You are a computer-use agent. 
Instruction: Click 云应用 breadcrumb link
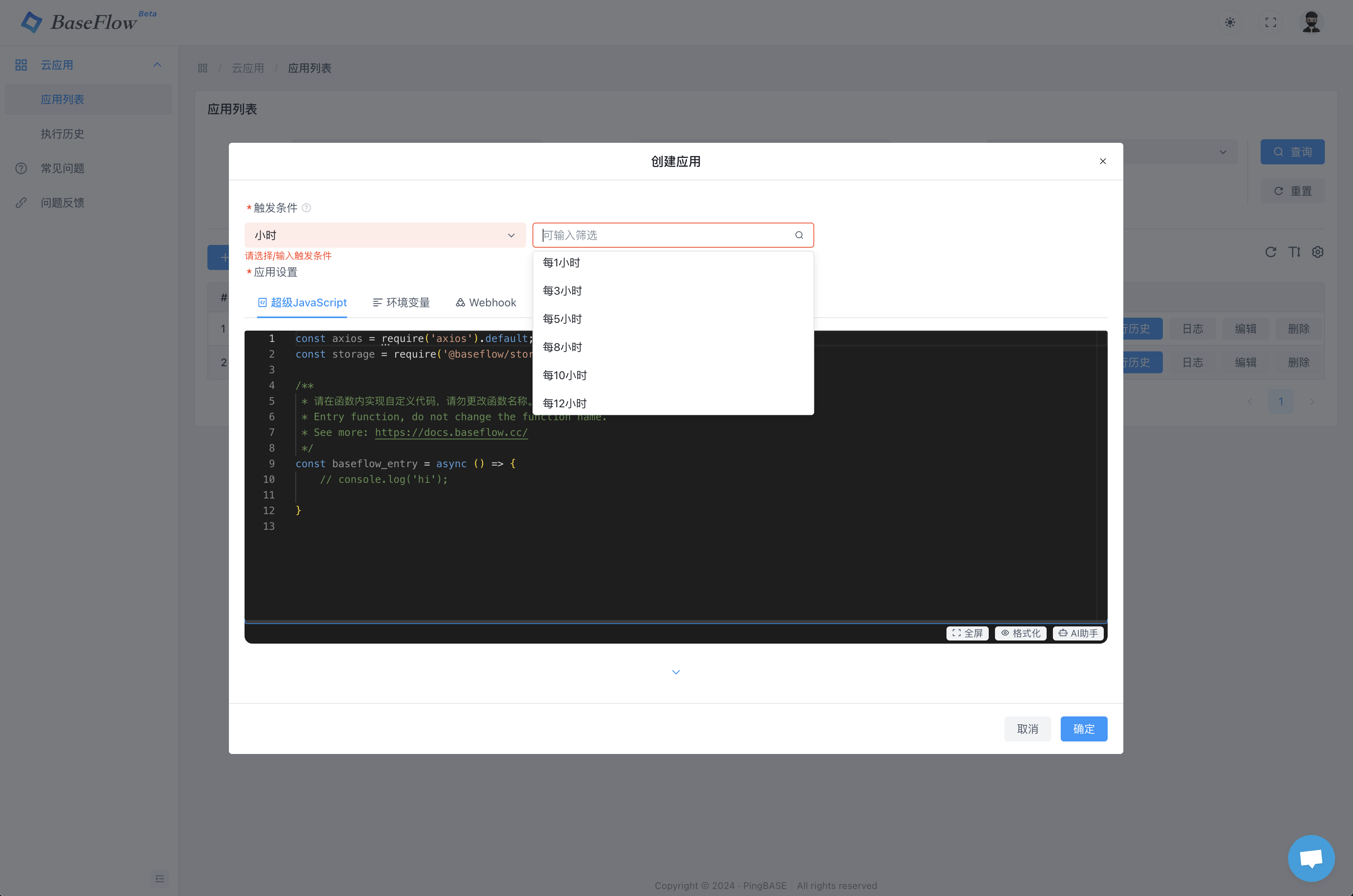pyautogui.click(x=247, y=68)
